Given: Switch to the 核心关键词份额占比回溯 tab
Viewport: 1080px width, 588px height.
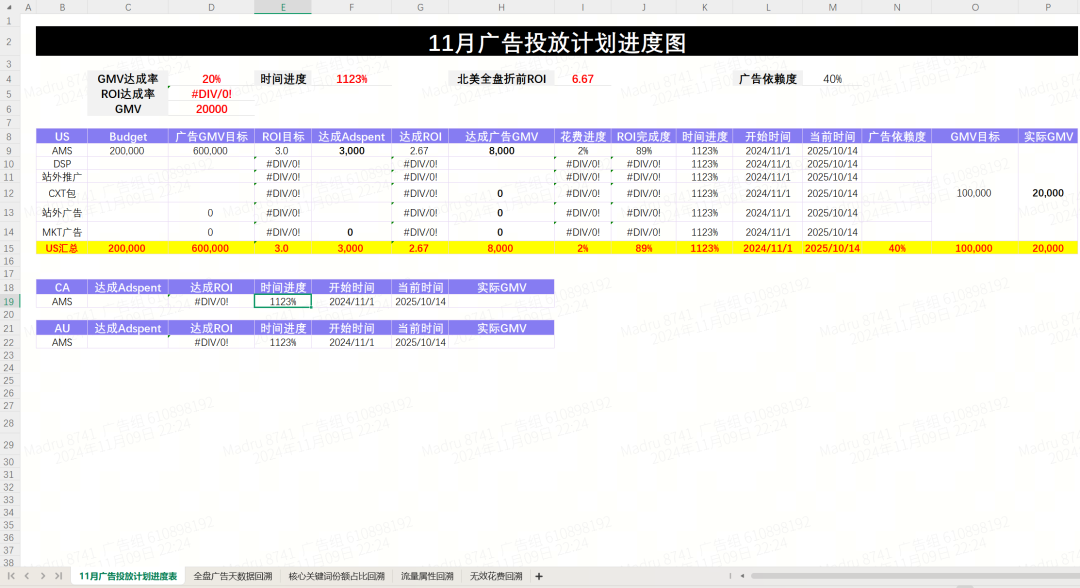Looking at the screenshot, I should point(336,577).
